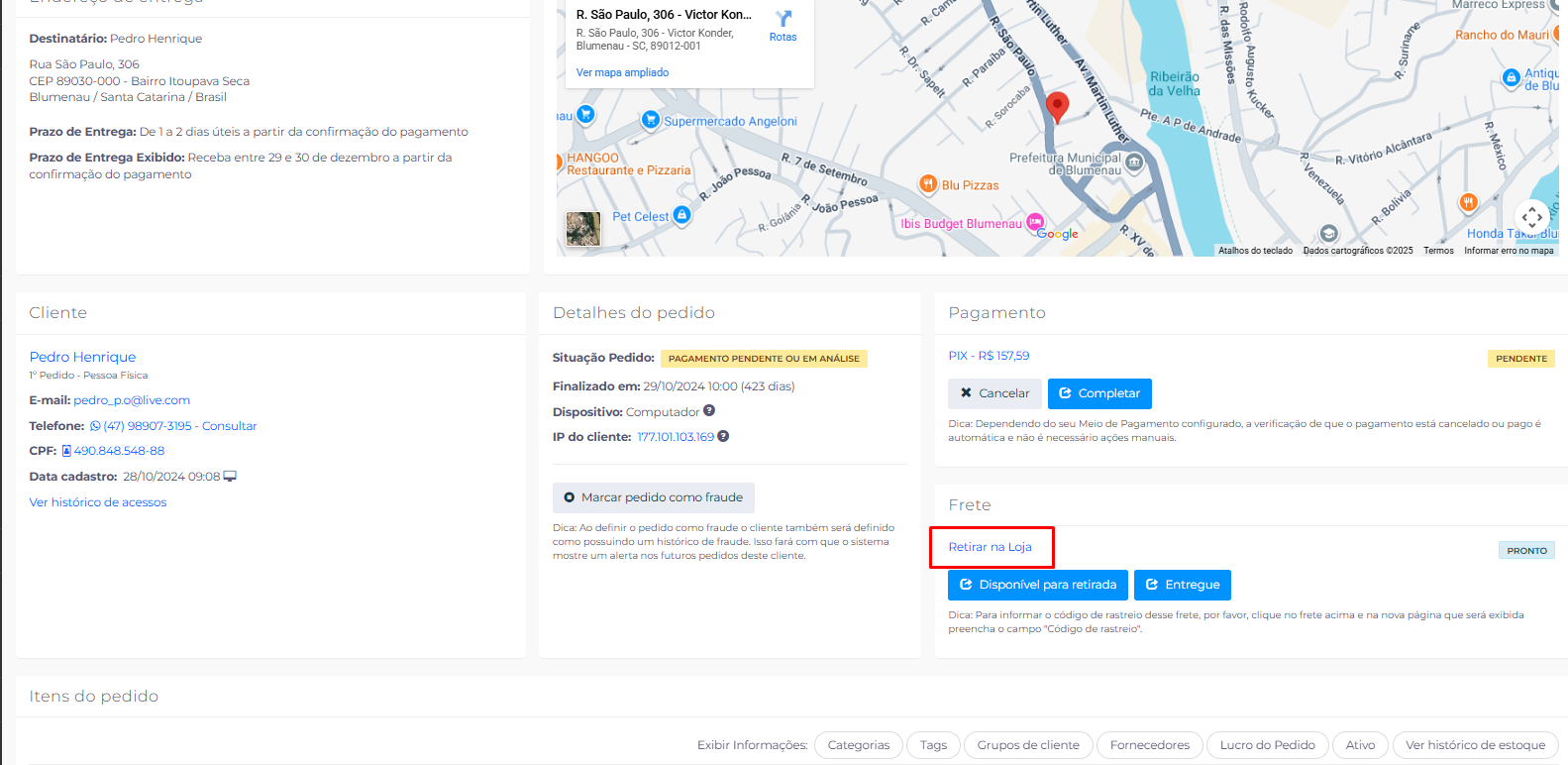Click the PRONTO shipping status badge
This screenshot has width=1568, height=765.
coord(1526,551)
